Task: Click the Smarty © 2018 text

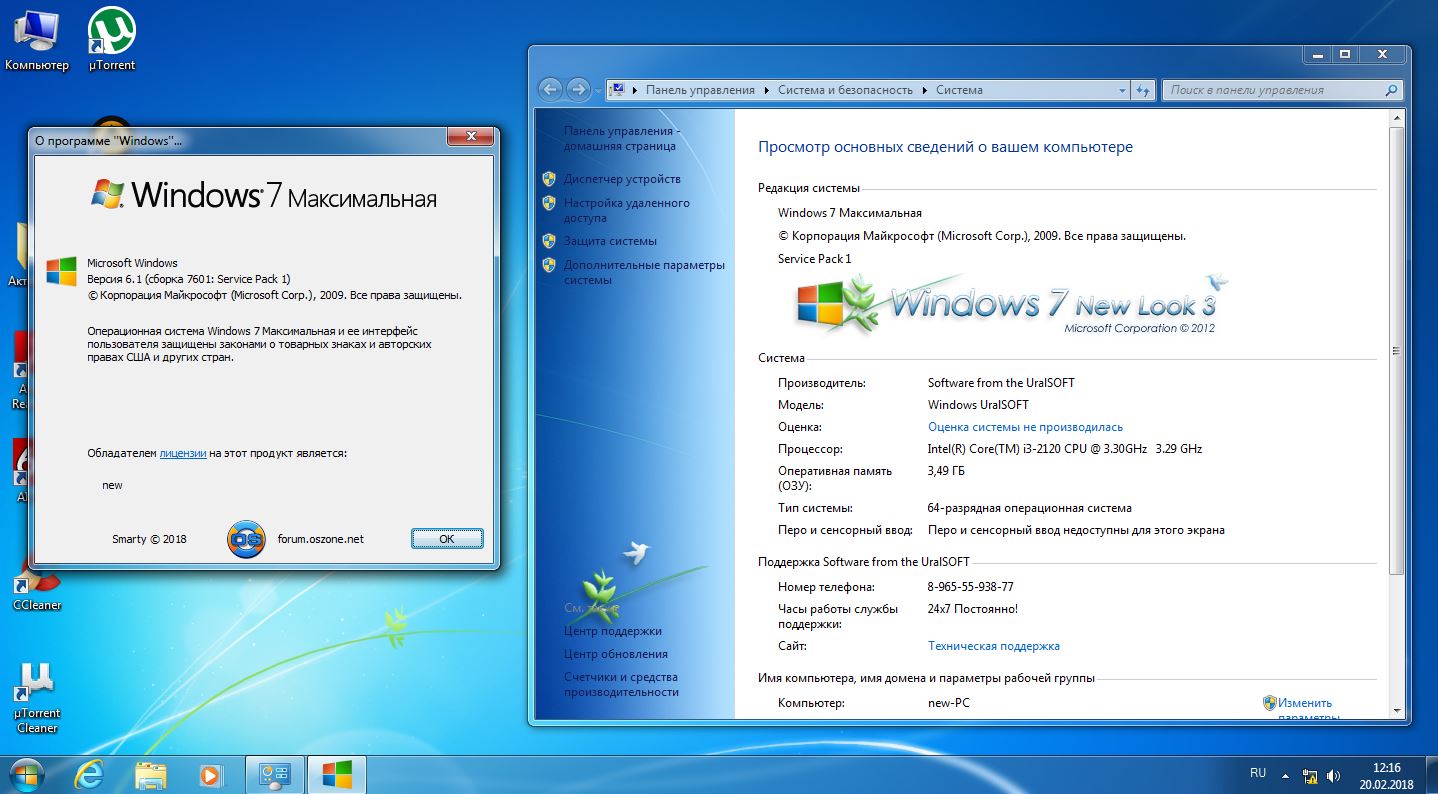Action: coord(149,539)
